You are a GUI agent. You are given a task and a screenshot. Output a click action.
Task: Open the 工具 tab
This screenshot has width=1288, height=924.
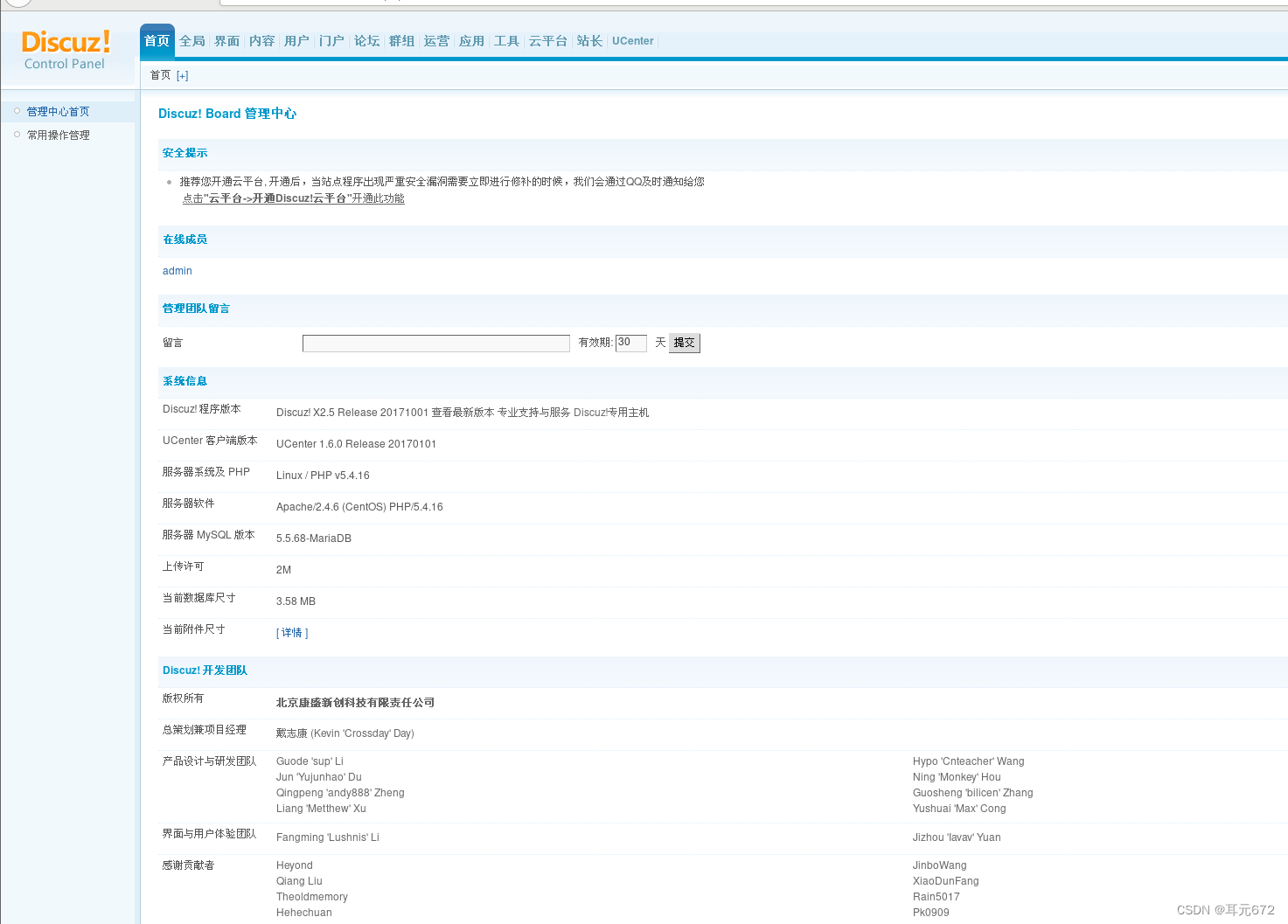coord(507,41)
